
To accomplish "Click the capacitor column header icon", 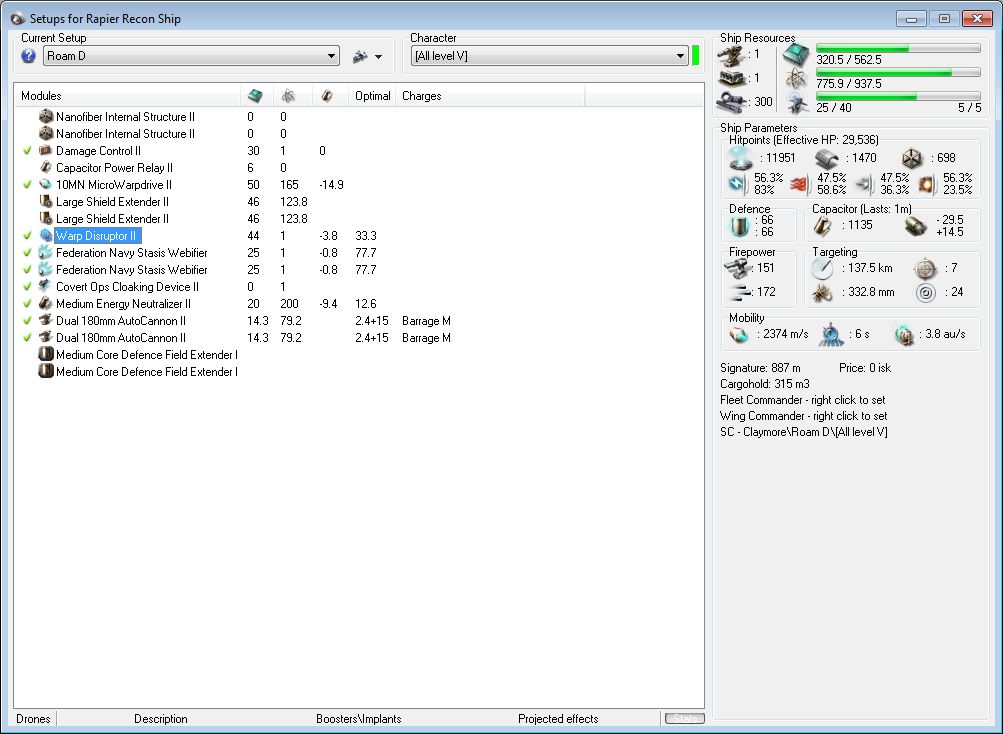I will (327, 96).
